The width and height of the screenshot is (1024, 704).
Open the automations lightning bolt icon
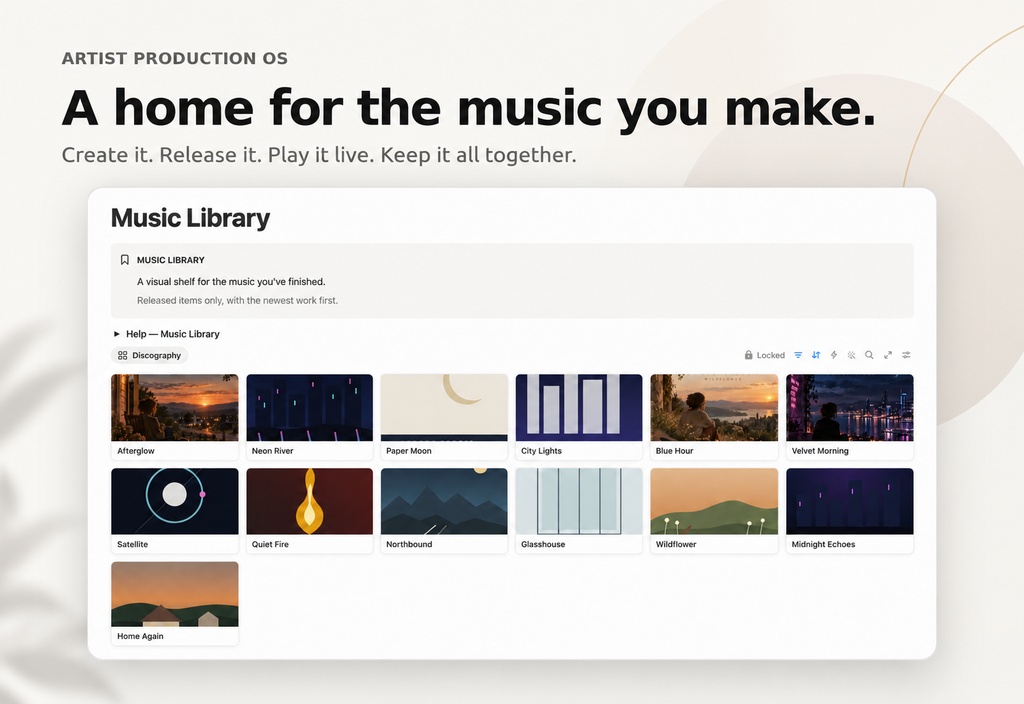tap(833, 355)
